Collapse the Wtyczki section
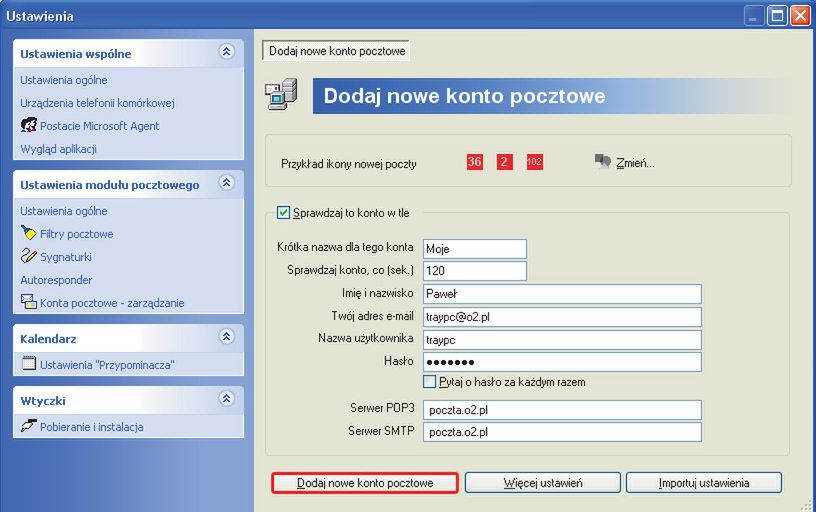 (226, 399)
